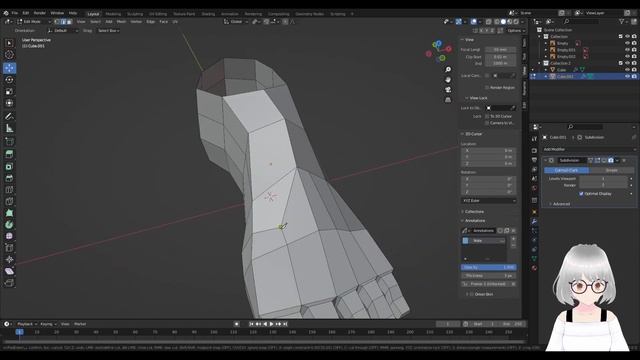This screenshot has height=360, width=640.
Task: Switch to the Shading workspace tab
Action: click(208, 14)
